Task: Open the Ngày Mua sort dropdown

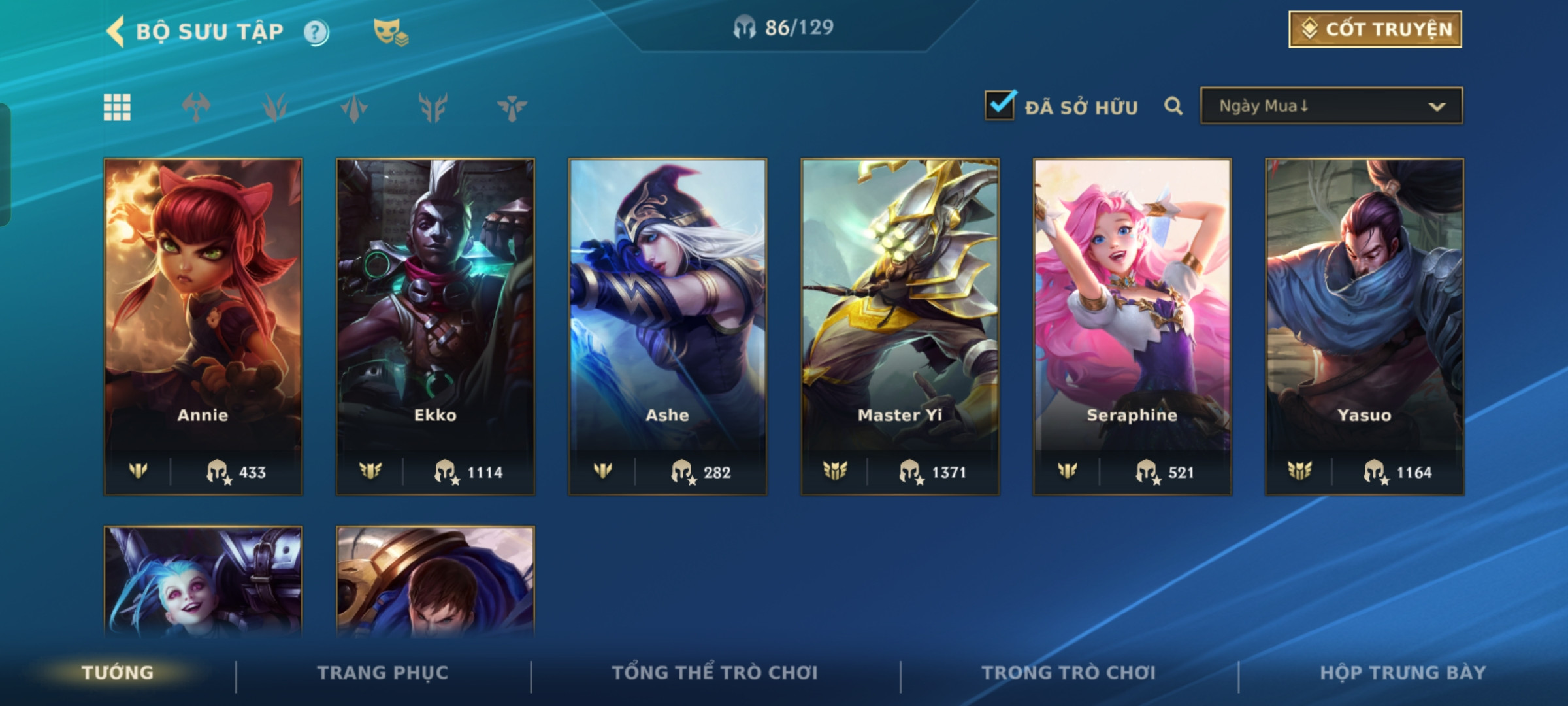Action: (1331, 106)
